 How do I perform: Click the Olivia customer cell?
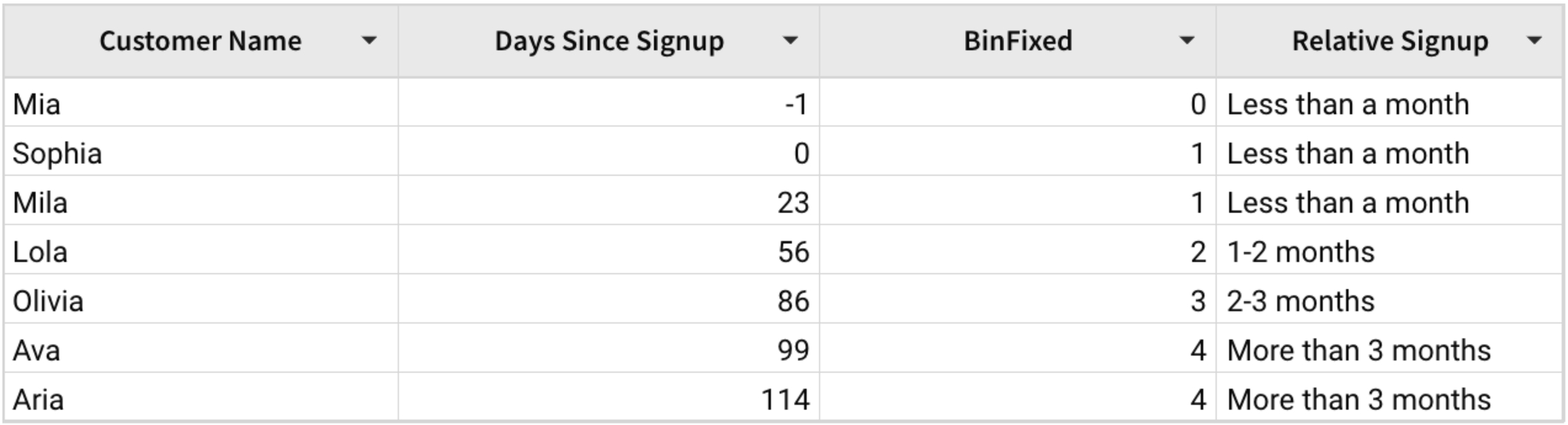click(48, 302)
